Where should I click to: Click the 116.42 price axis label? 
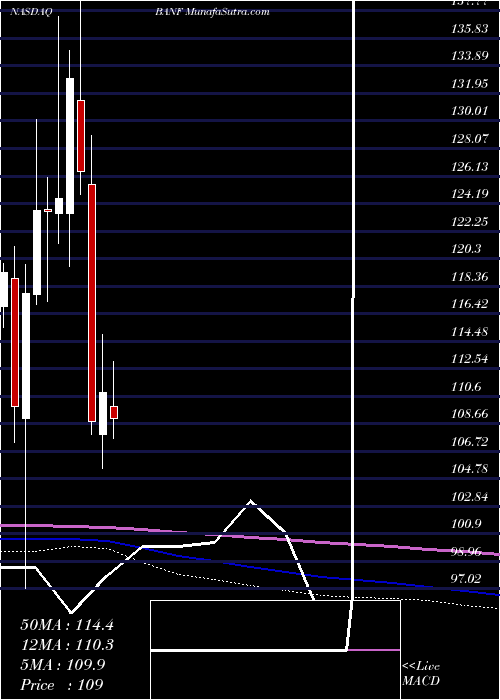469,304
